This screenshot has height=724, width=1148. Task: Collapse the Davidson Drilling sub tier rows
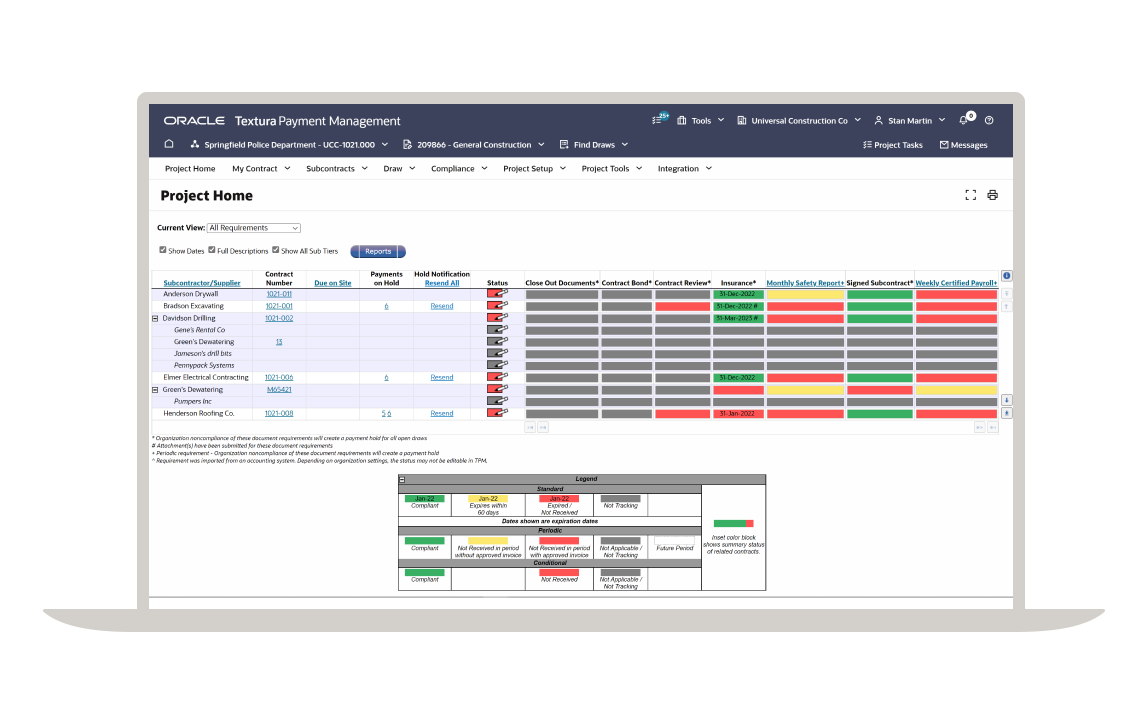[153, 317]
